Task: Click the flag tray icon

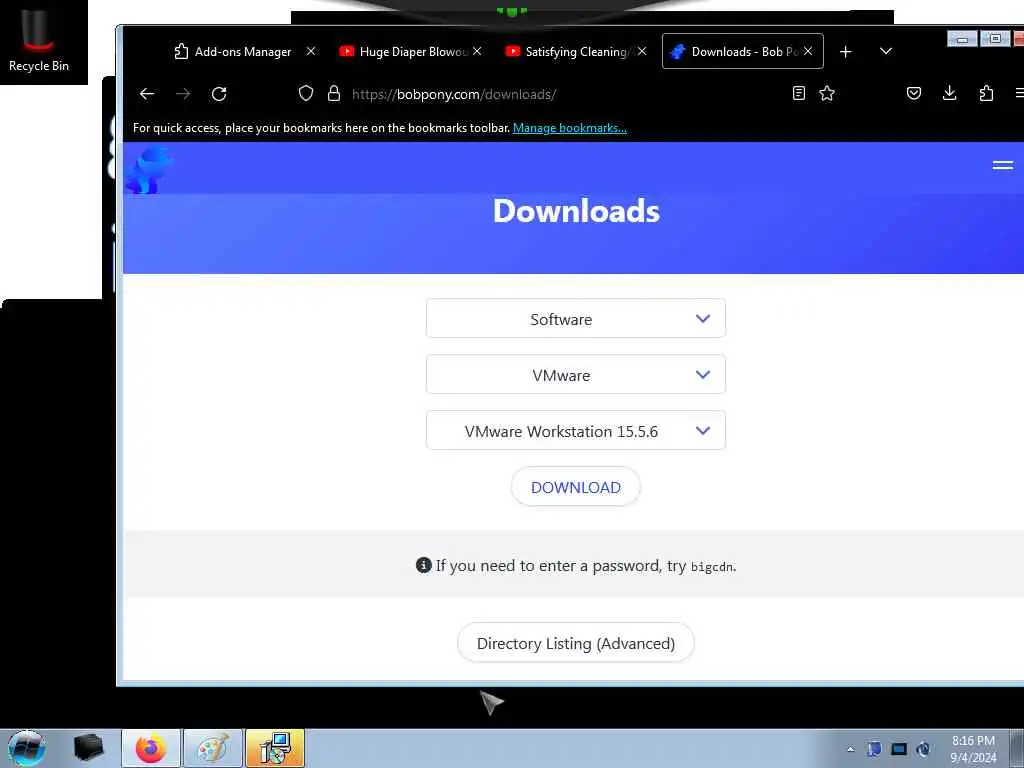Action: coord(874,749)
